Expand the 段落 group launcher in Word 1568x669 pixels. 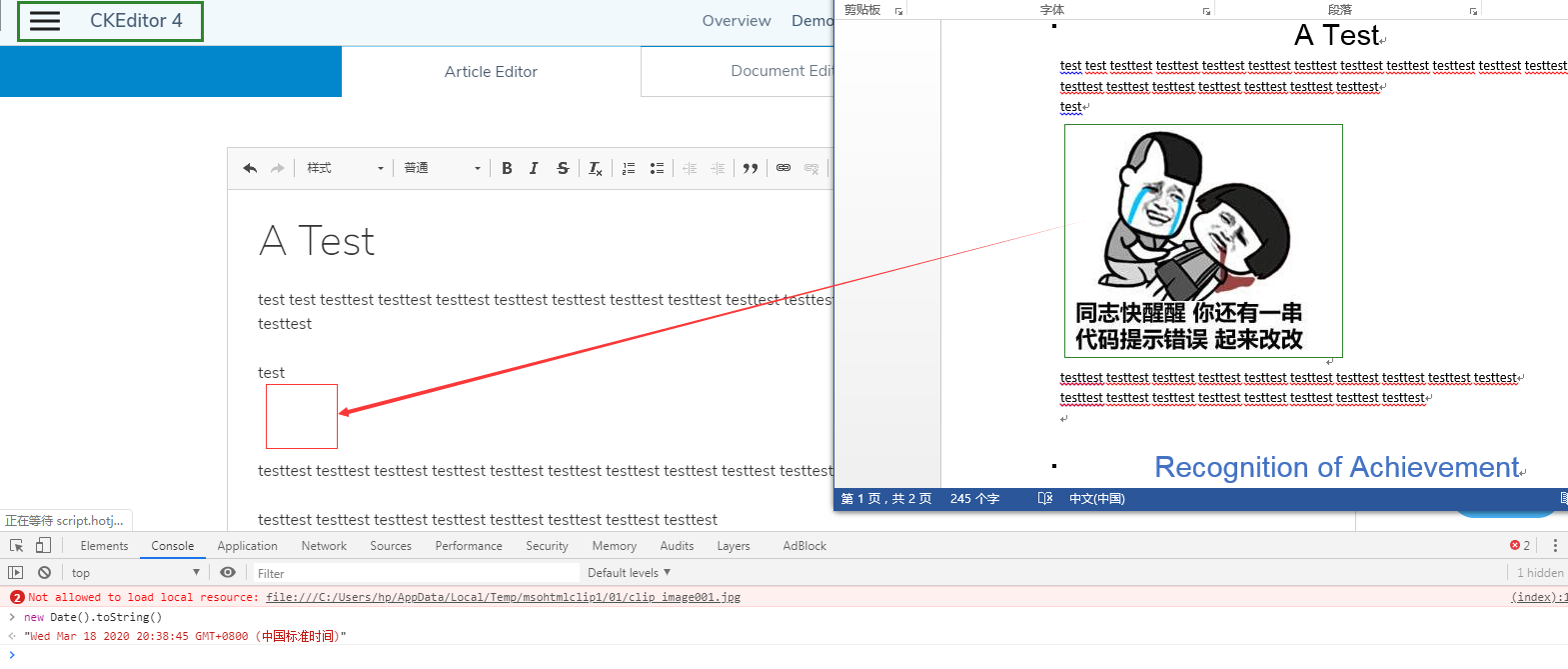click(x=1473, y=11)
